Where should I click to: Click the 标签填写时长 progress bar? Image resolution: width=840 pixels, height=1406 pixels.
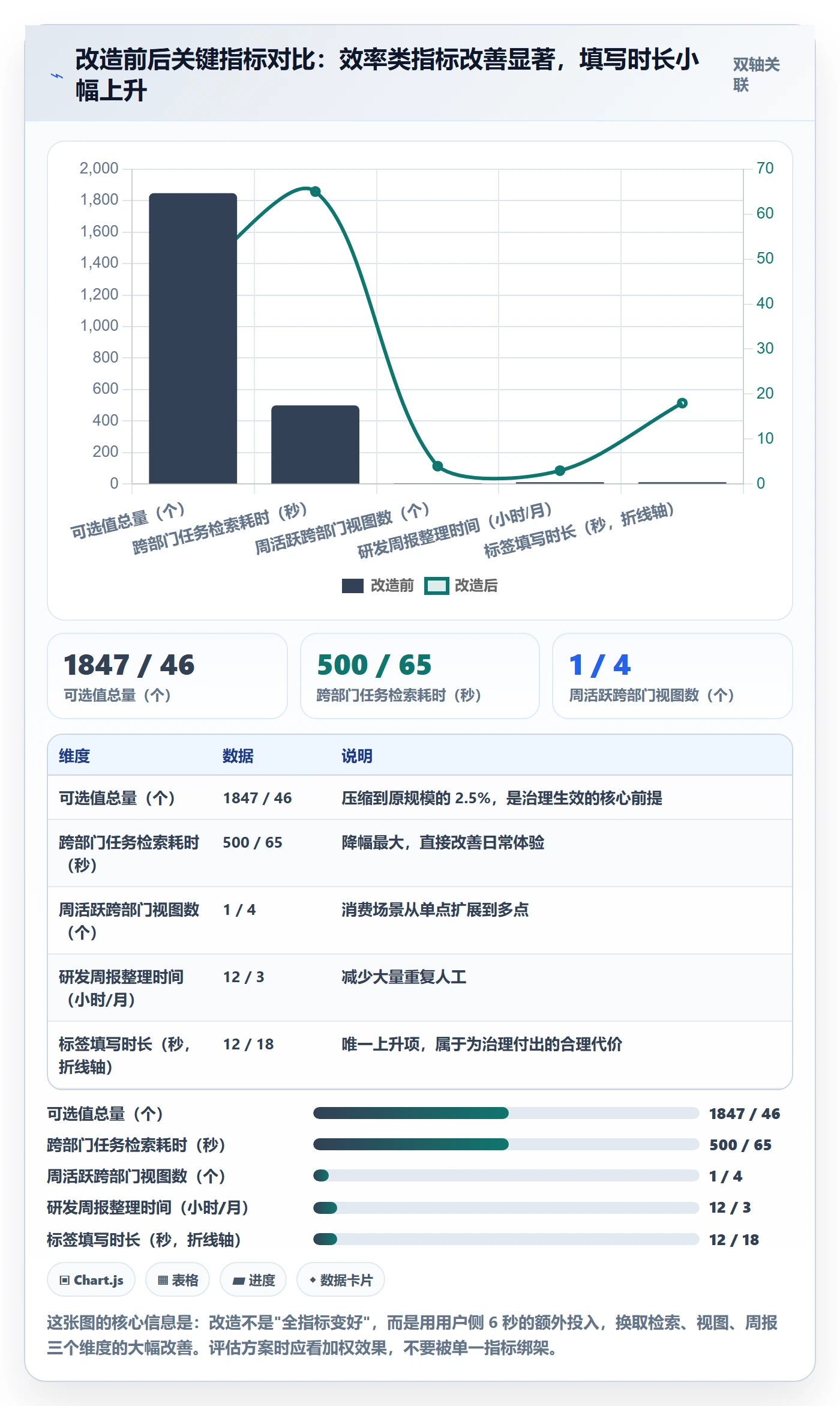(x=506, y=1239)
